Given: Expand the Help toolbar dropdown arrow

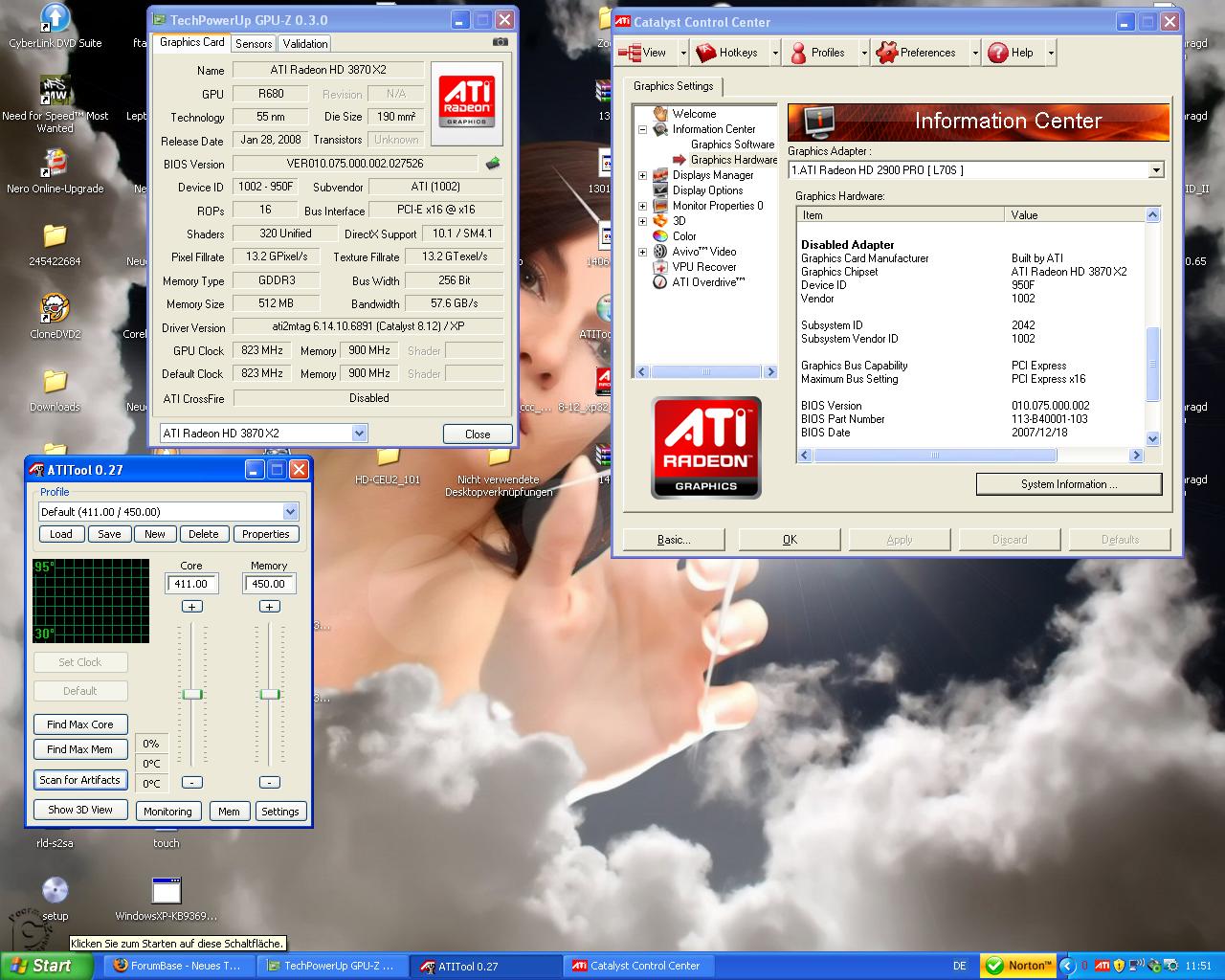Looking at the screenshot, I should pos(1051,53).
